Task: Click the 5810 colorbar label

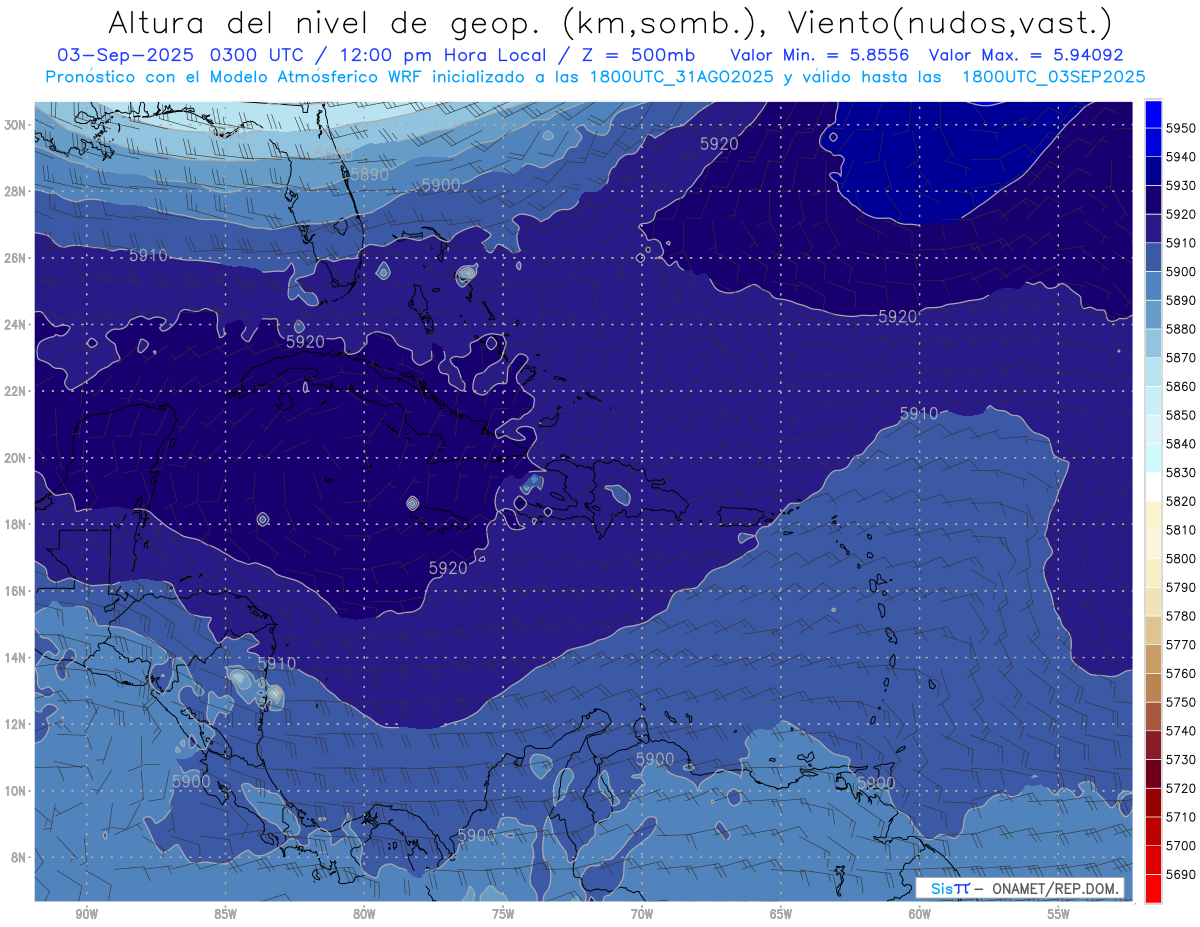Action: [x=1181, y=529]
